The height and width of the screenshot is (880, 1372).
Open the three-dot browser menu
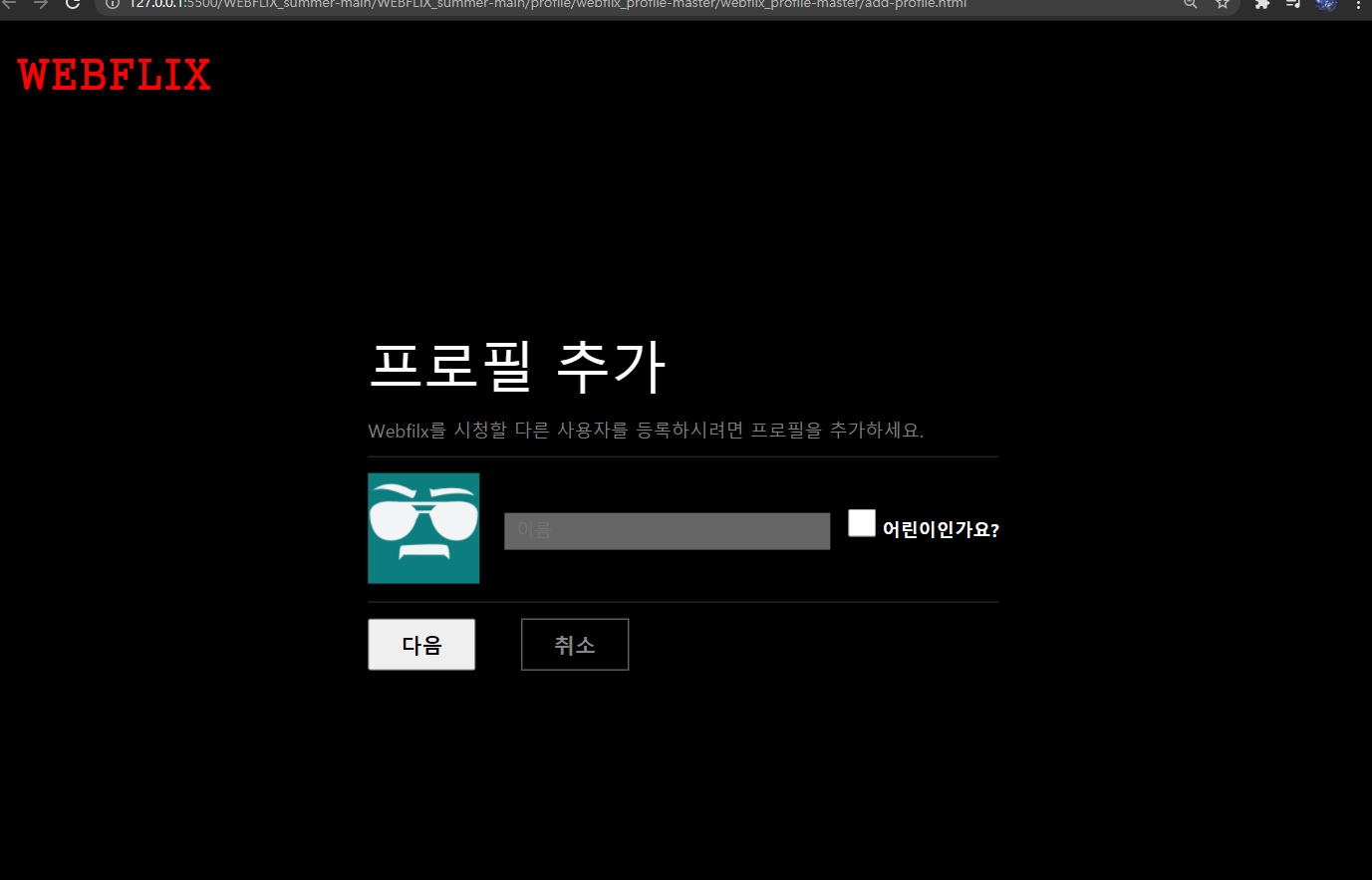(x=1359, y=6)
